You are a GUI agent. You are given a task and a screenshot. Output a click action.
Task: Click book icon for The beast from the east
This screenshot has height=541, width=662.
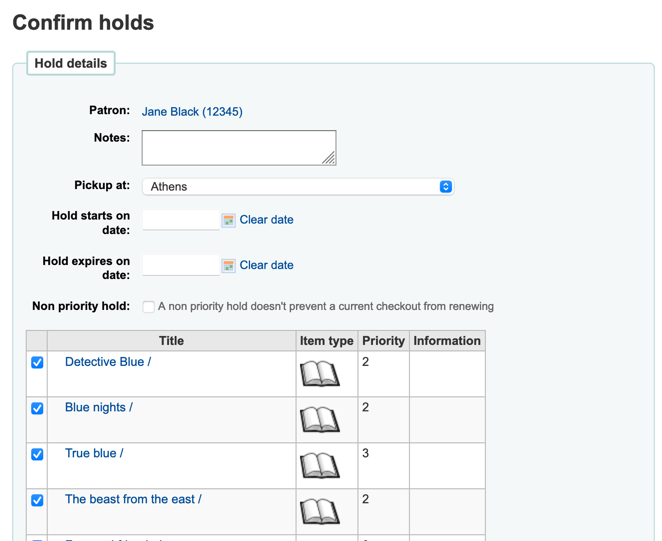[x=320, y=512]
